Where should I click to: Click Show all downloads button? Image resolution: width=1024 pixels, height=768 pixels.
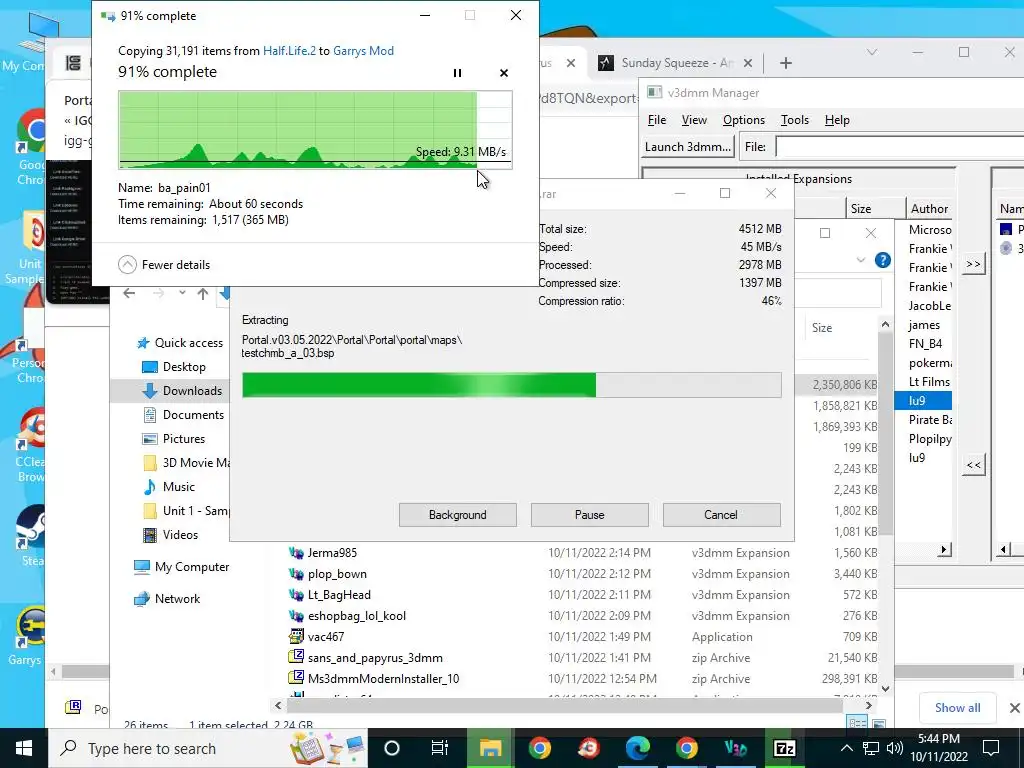pos(957,707)
